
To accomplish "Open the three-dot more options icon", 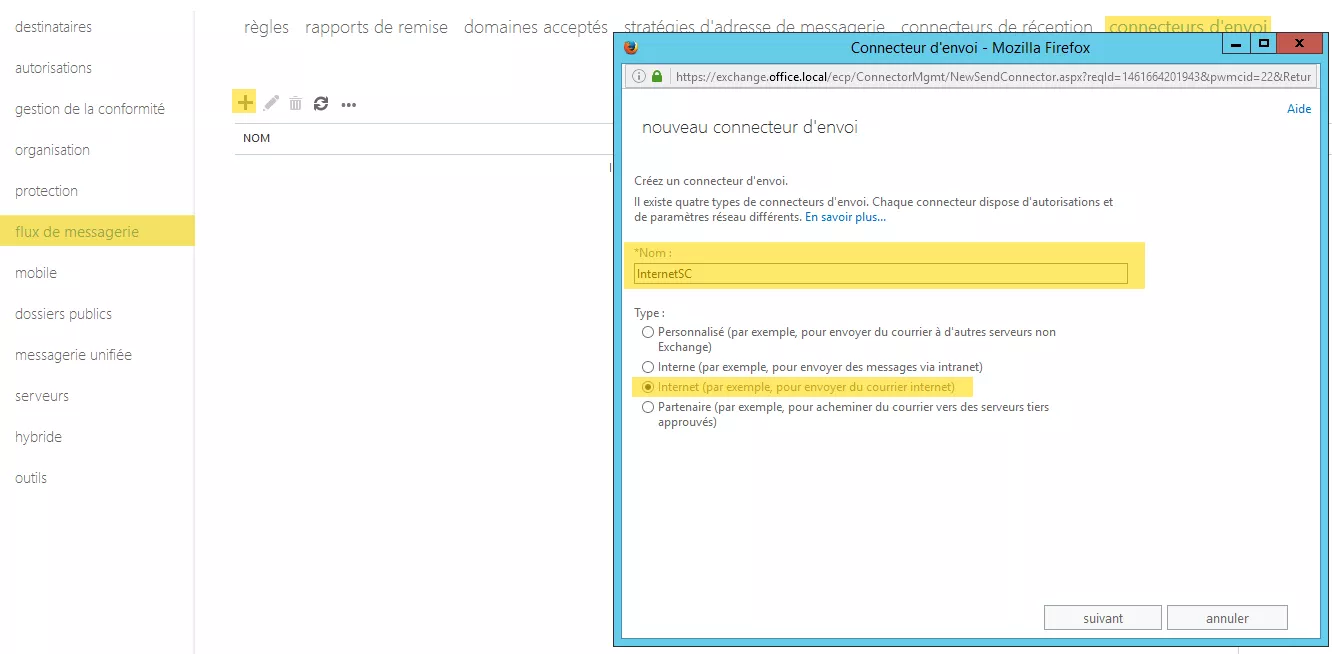I will [349, 104].
